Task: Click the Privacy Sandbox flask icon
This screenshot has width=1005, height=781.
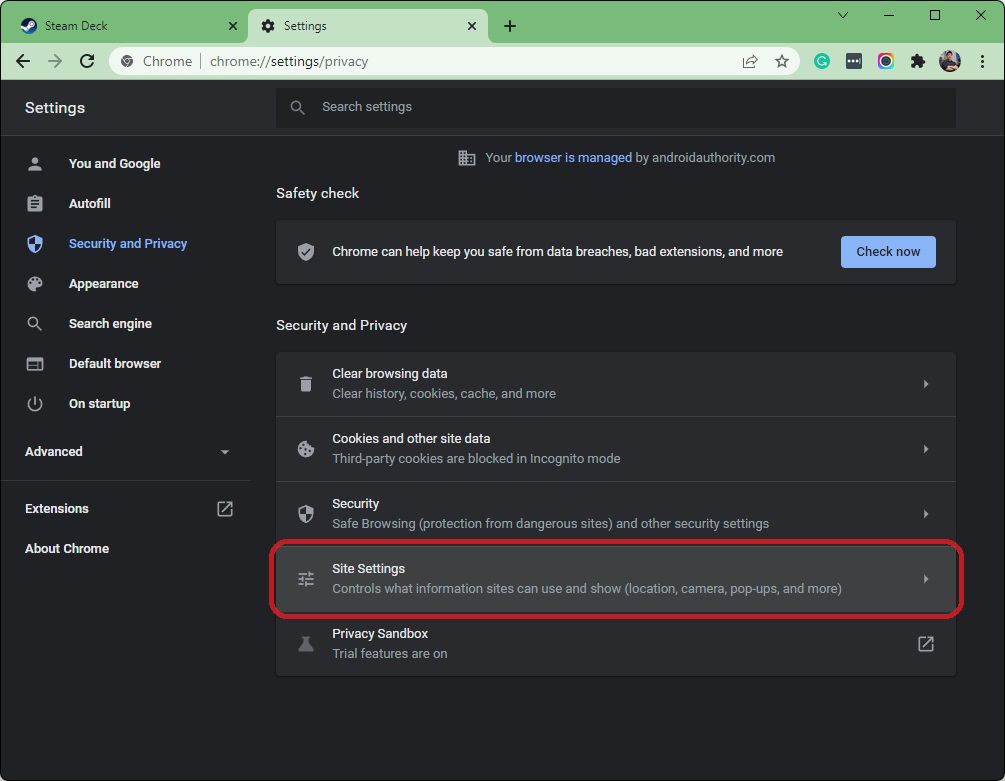Action: click(306, 644)
